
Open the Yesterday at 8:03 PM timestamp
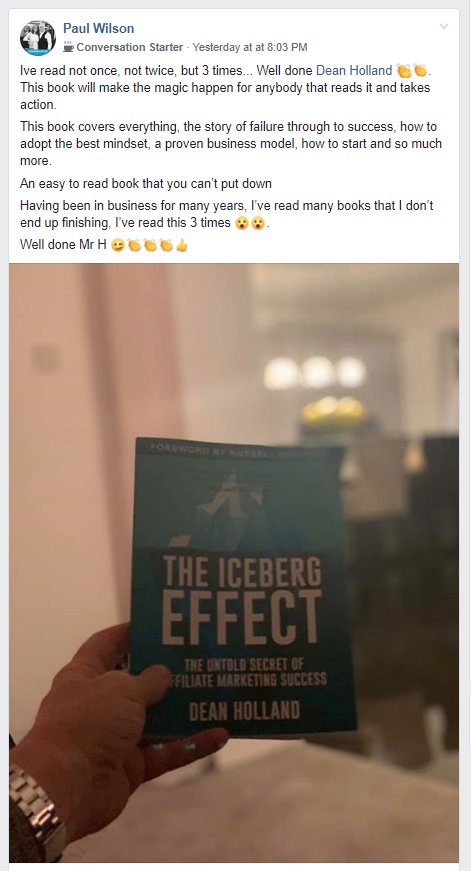pyautogui.click(x=249, y=47)
